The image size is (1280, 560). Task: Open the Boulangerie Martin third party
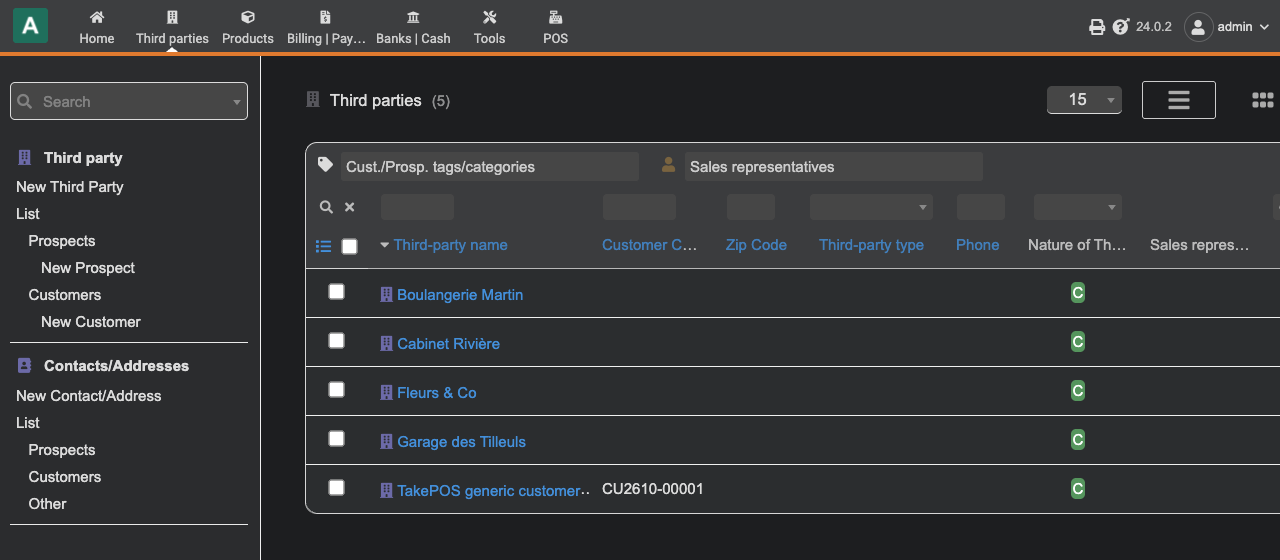coord(460,295)
